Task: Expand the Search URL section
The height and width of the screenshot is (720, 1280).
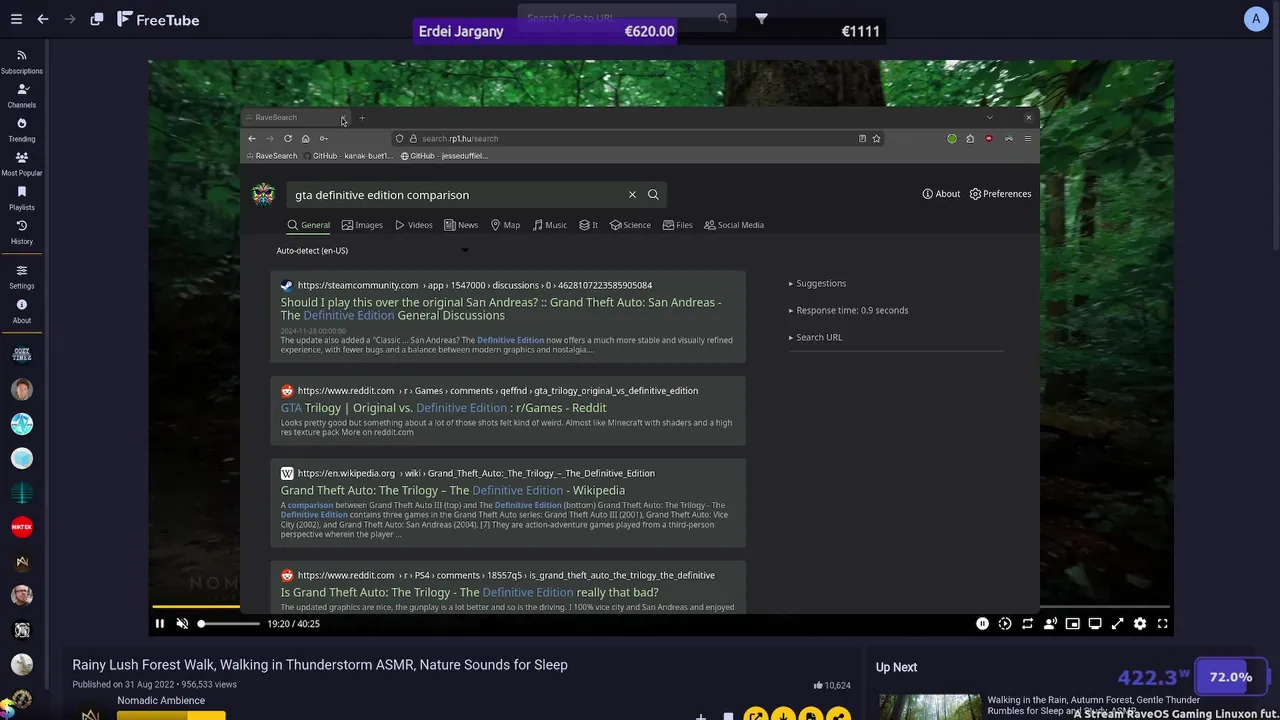Action: pyautogui.click(x=815, y=337)
